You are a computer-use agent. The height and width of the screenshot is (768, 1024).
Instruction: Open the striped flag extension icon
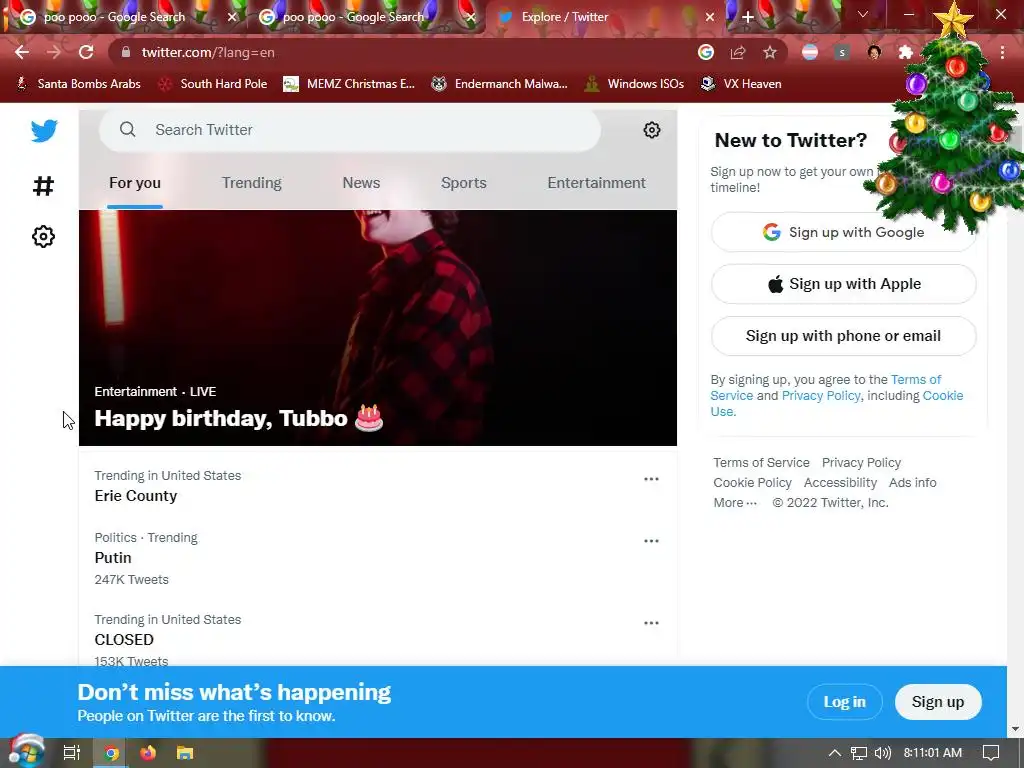[x=810, y=52]
